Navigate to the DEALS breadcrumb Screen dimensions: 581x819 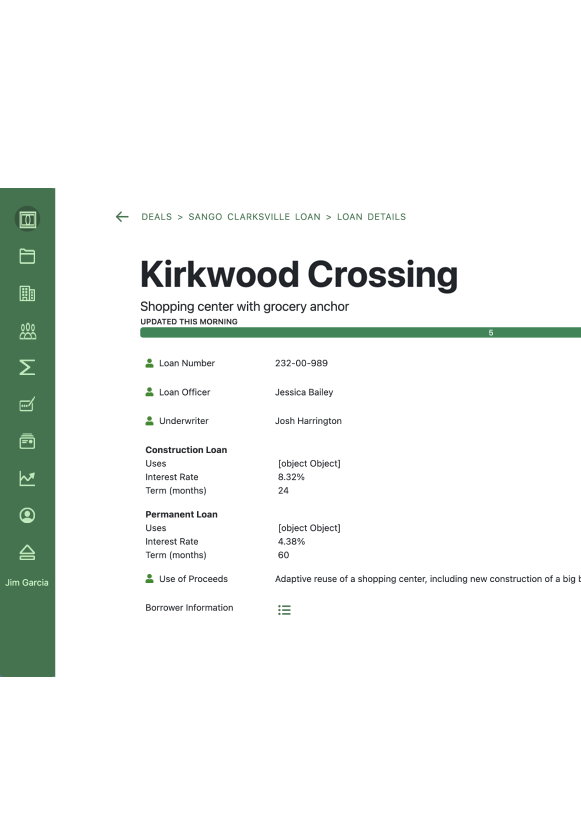click(x=156, y=217)
